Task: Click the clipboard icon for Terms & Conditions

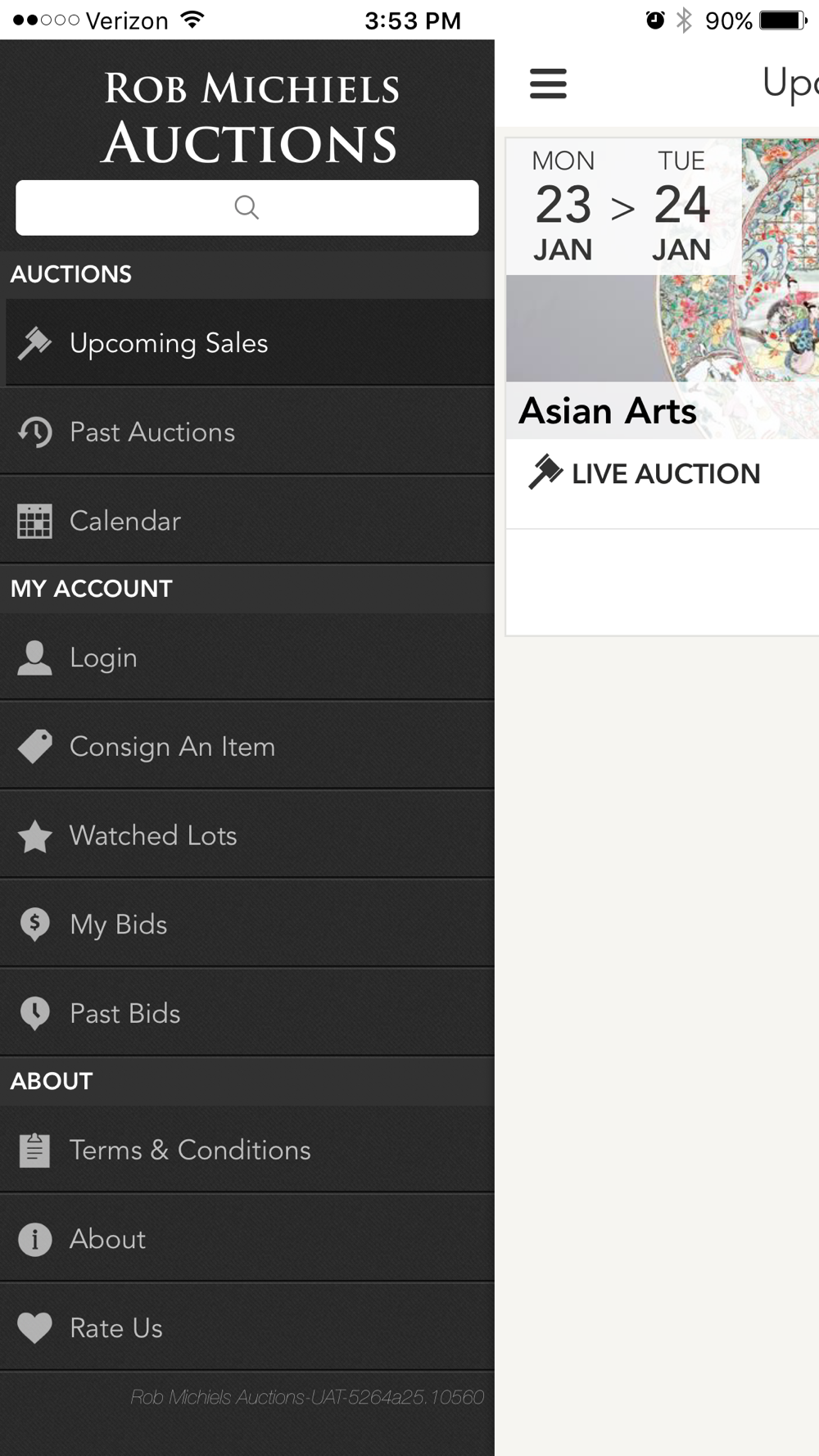Action: pos(34,1151)
